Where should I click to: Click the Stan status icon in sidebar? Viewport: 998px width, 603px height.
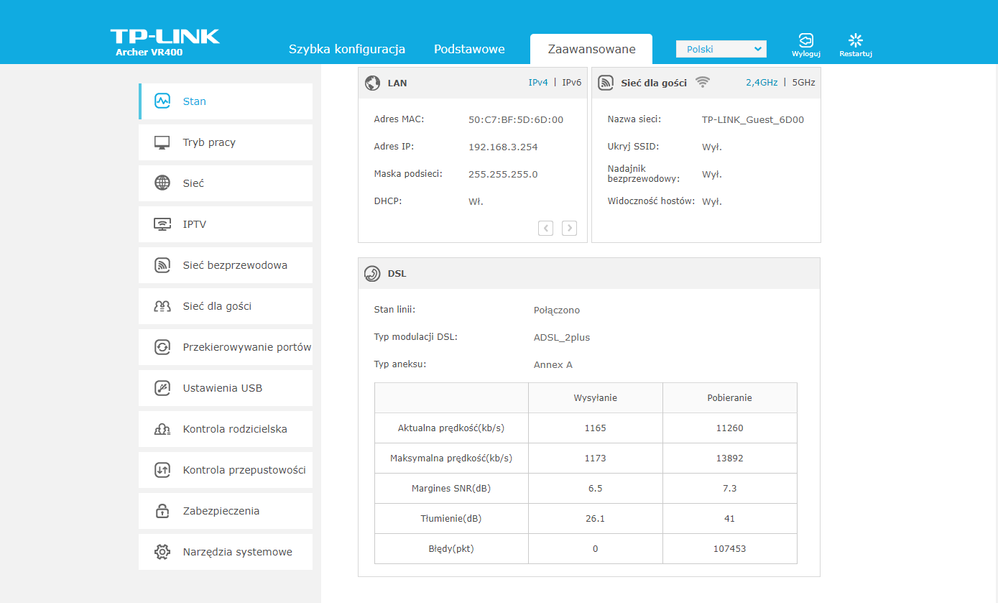coord(162,101)
